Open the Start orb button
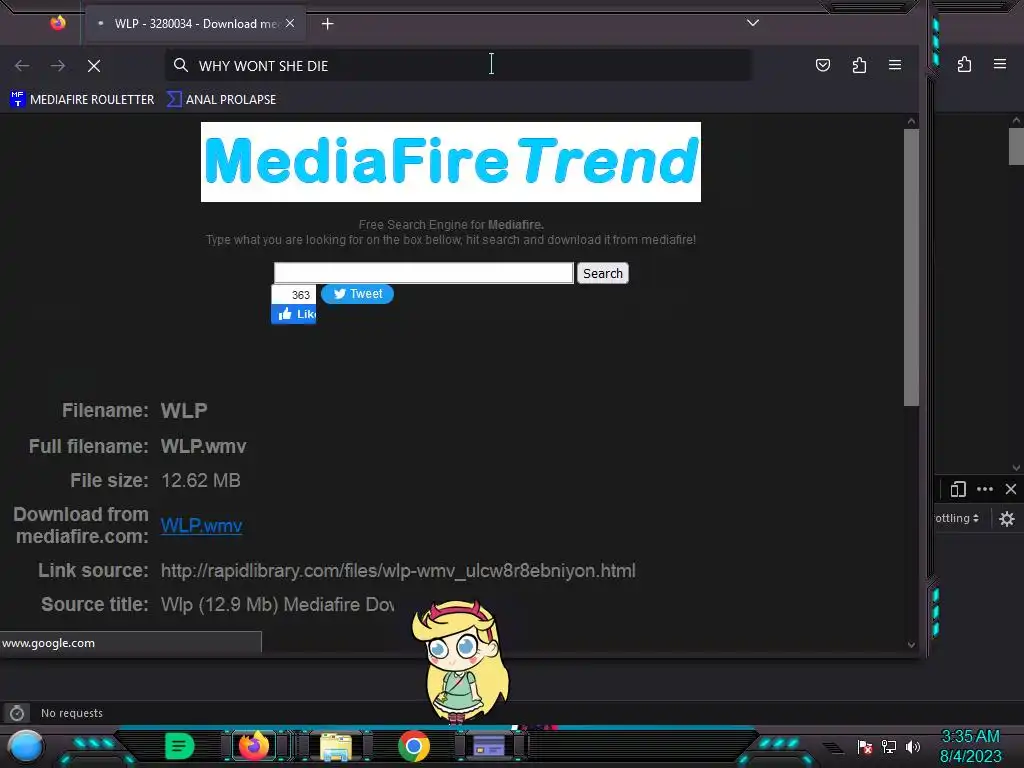 click(x=25, y=746)
